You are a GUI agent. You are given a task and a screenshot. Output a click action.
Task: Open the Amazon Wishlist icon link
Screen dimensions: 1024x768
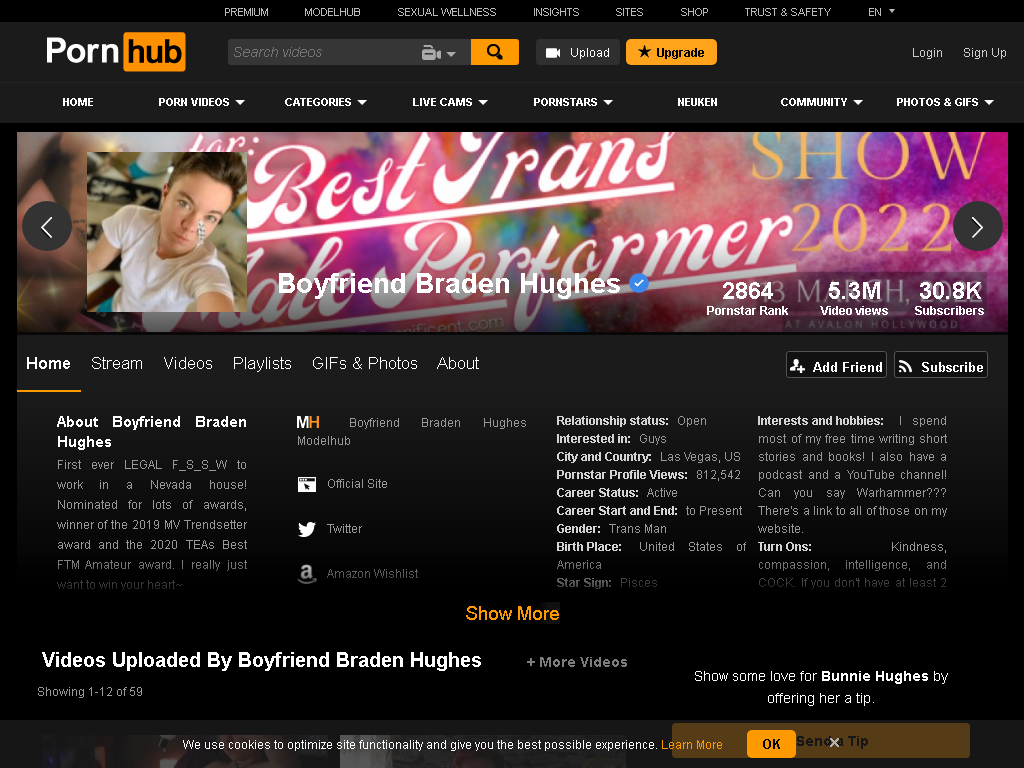click(307, 574)
